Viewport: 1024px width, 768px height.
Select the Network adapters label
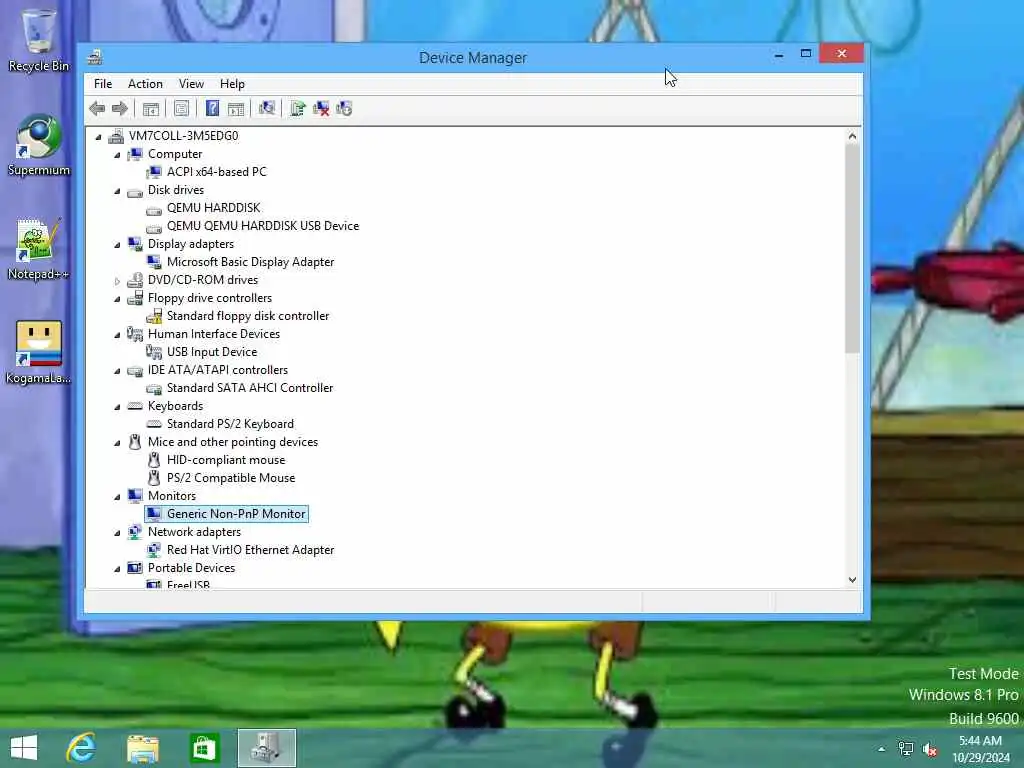click(194, 532)
